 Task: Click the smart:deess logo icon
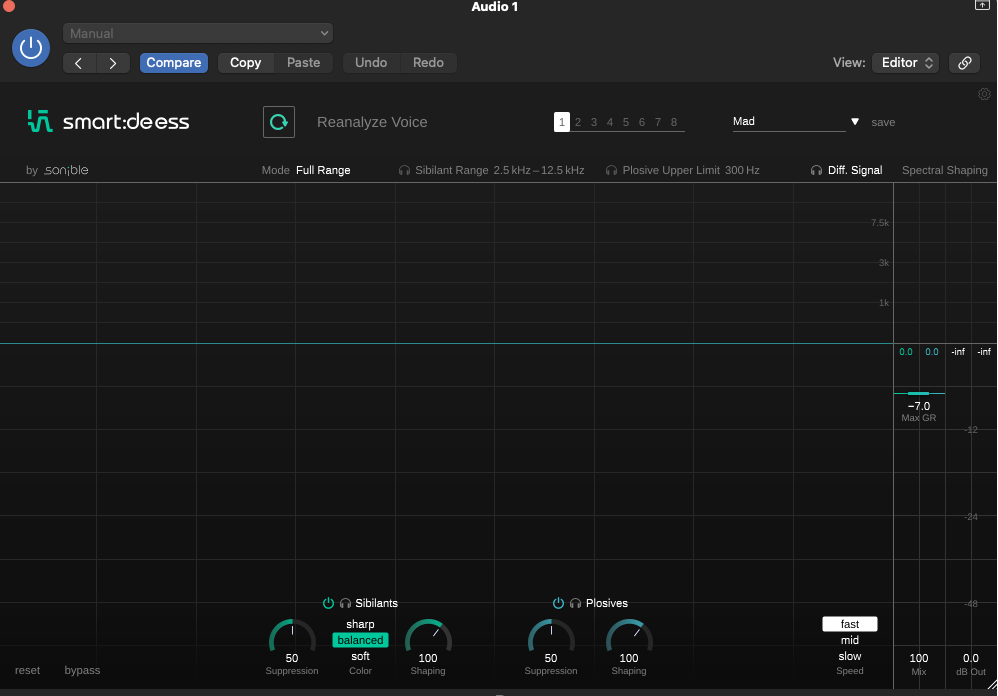[39, 121]
